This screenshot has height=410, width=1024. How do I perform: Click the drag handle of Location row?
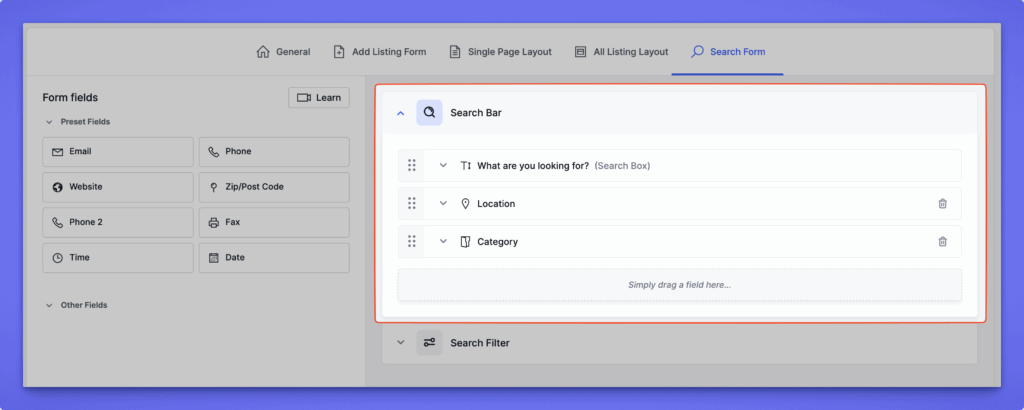[411, 204]
